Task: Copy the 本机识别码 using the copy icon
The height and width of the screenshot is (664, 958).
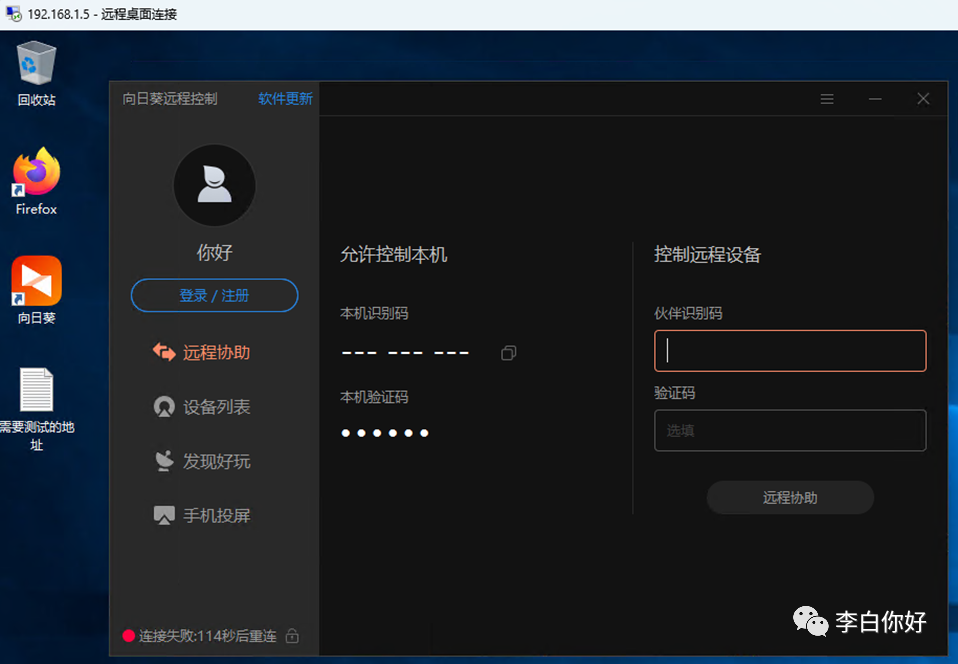Action: (508, 353)
